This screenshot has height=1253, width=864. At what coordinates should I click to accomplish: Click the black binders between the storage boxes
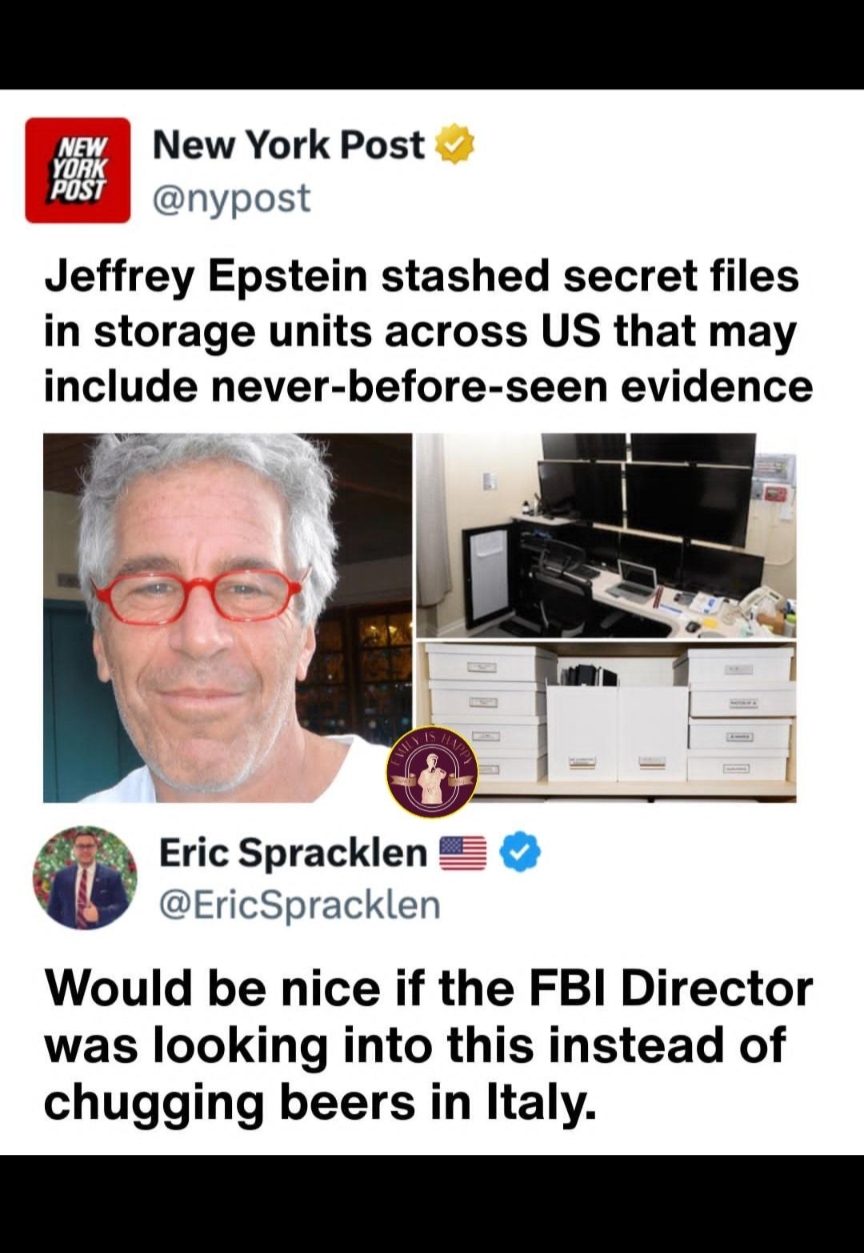[x=590, y=675]
